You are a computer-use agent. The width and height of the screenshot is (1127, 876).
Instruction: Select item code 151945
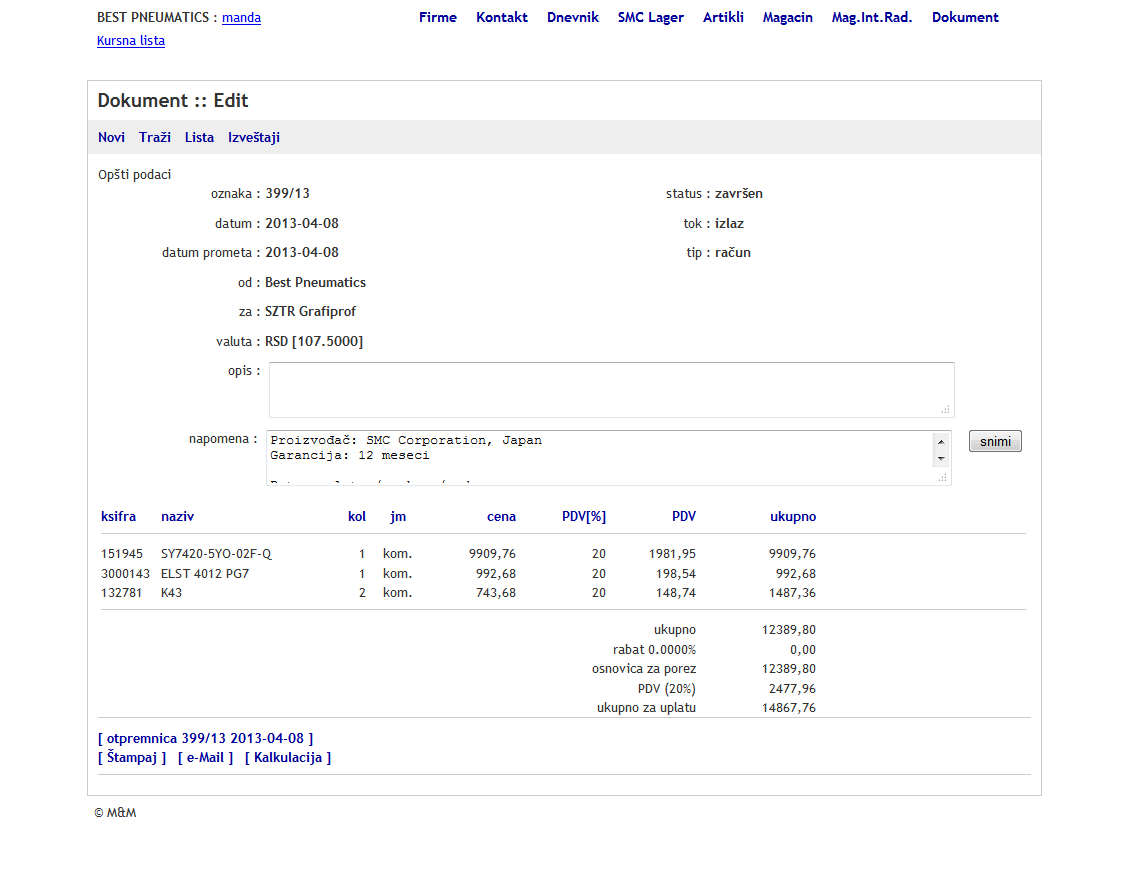click(x=121, y=554)
